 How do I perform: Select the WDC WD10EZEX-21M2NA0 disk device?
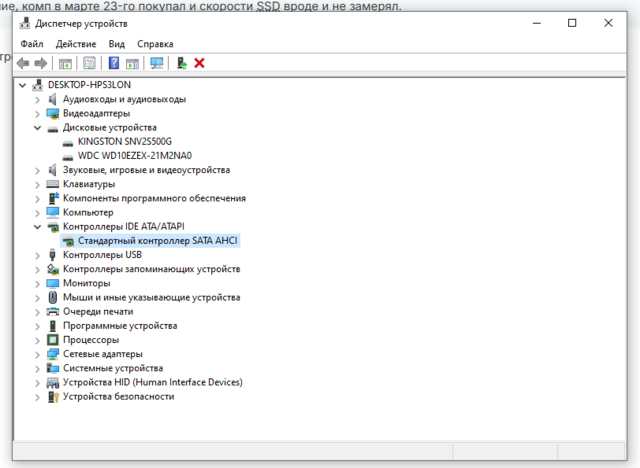134,156
